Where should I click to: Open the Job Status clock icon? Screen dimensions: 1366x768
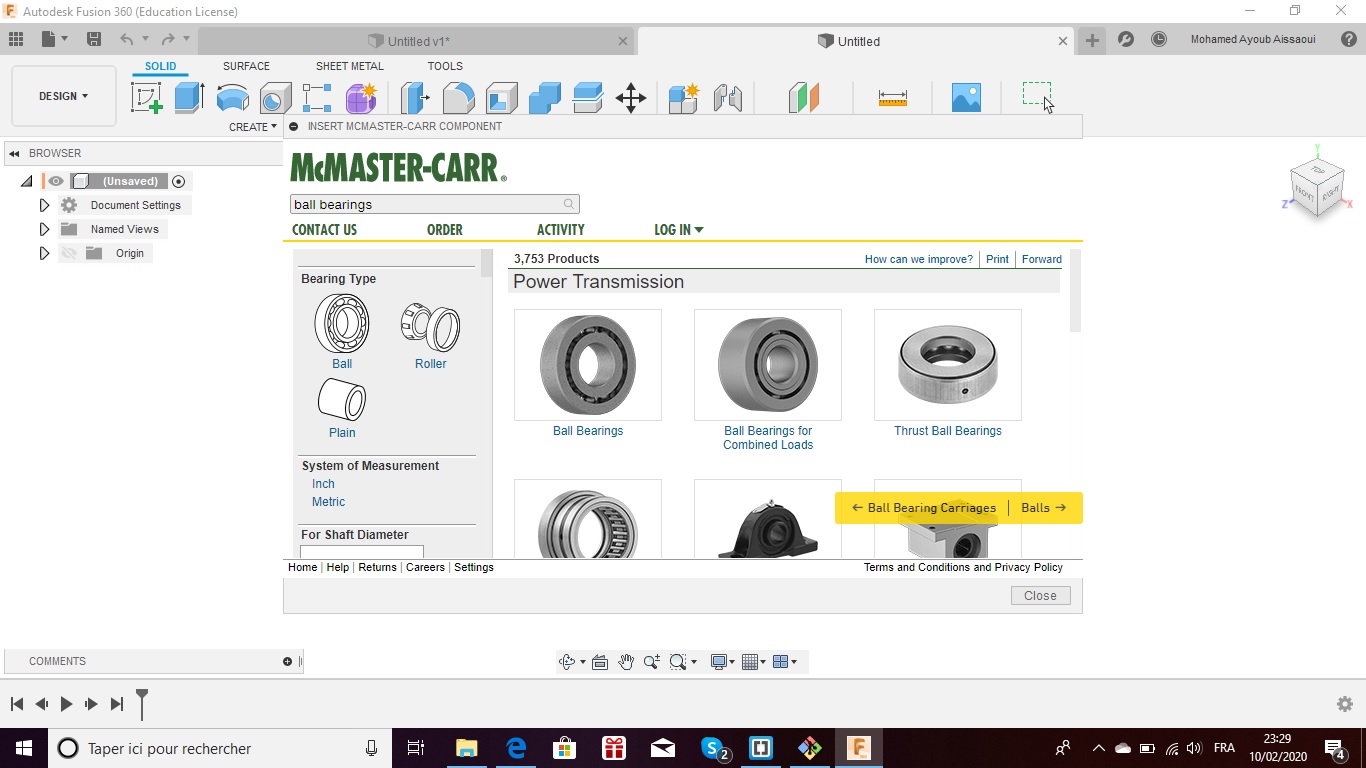(x=1159, y=40)
